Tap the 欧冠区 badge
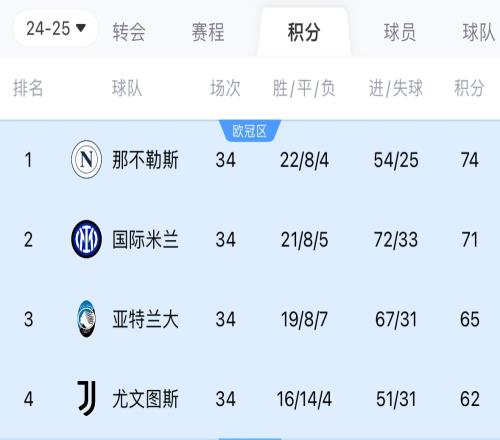The height and width of the screenshot is (440, 500). pos(250,131)
